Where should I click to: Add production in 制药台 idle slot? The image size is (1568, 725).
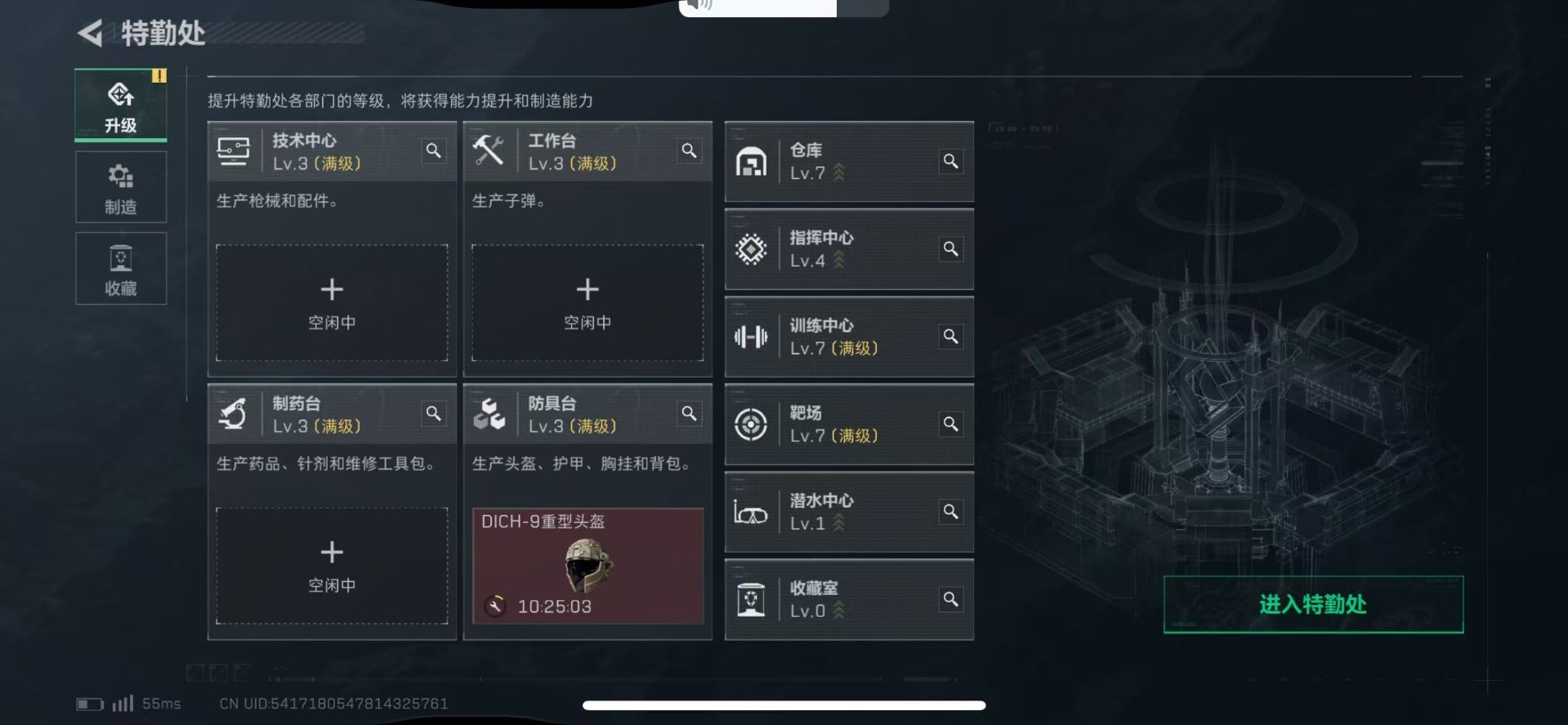[x=332, y=566]
